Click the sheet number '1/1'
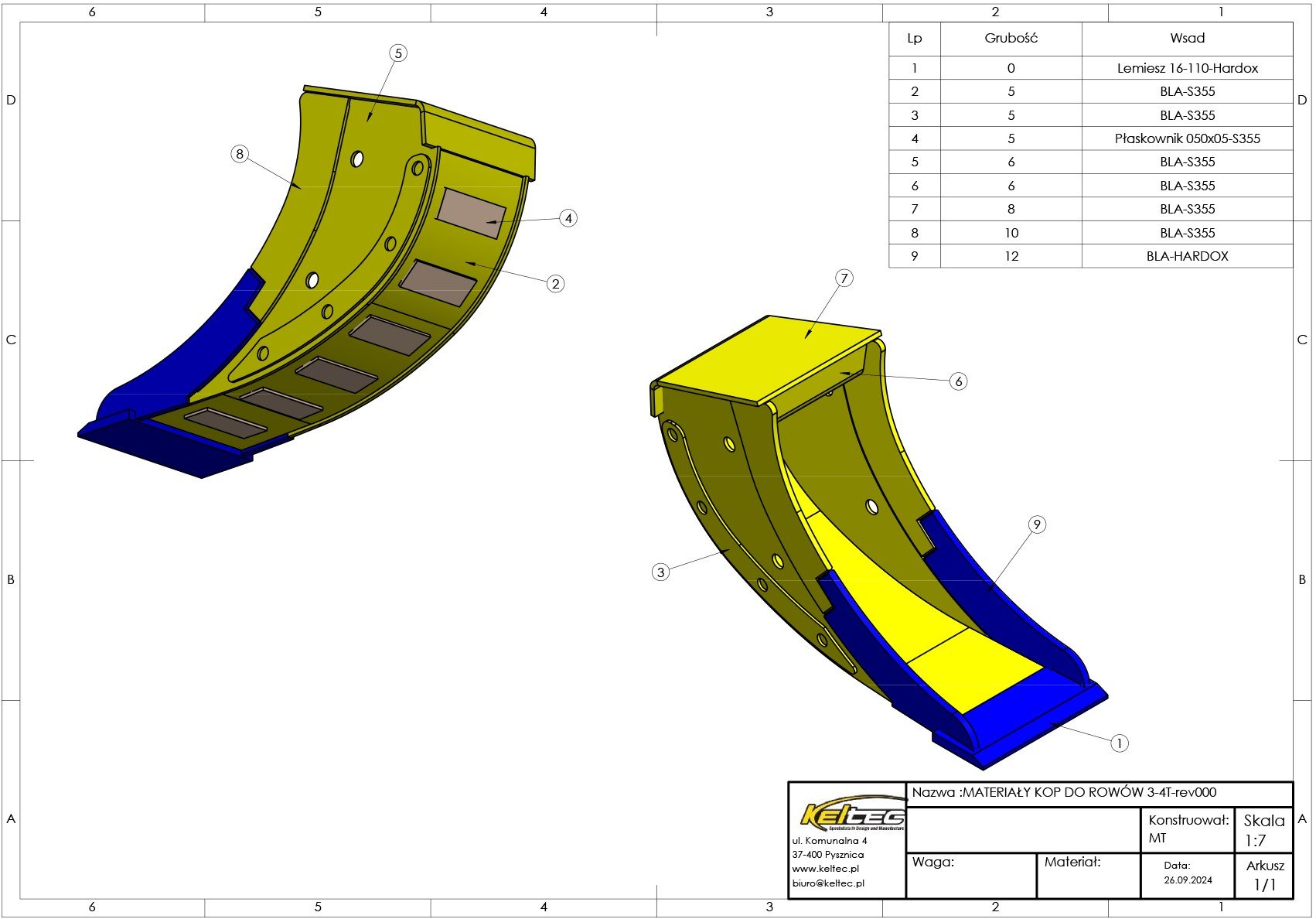Viewport: 1316px width, 919px height. pyautogui.click(x=1265, y=885)
